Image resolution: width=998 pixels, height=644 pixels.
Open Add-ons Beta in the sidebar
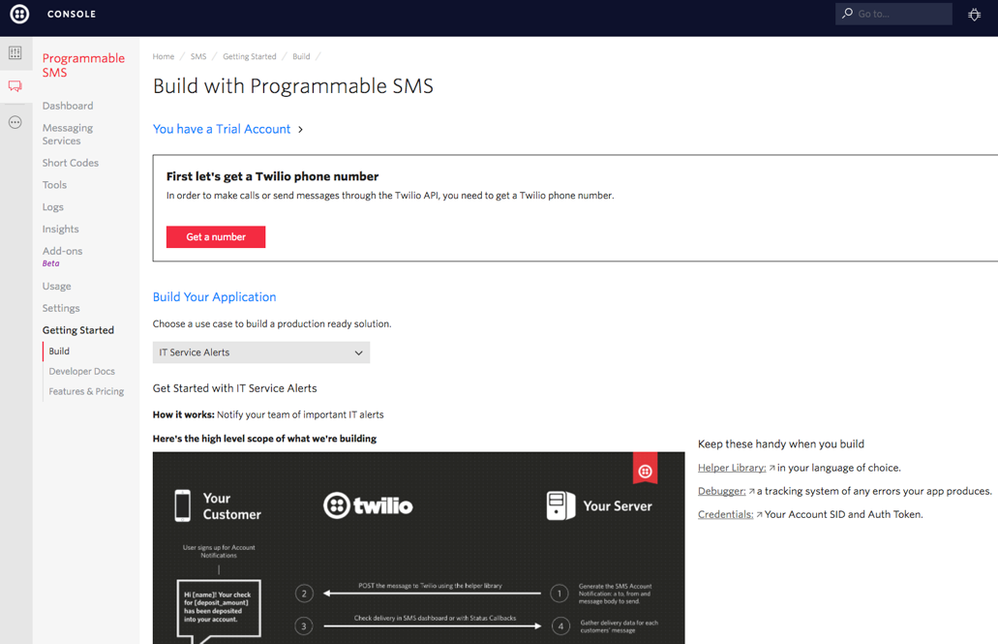[x=62, y=256]
